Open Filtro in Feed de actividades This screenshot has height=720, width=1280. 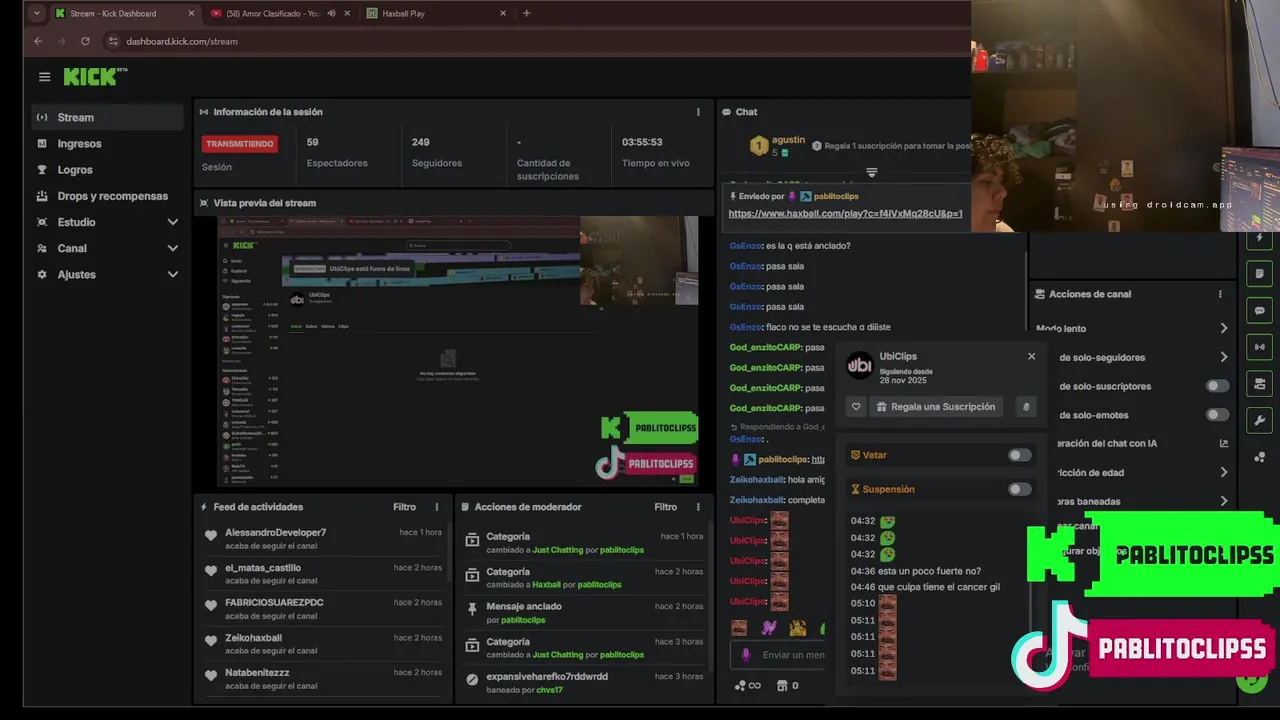click(x=404, y=507)
